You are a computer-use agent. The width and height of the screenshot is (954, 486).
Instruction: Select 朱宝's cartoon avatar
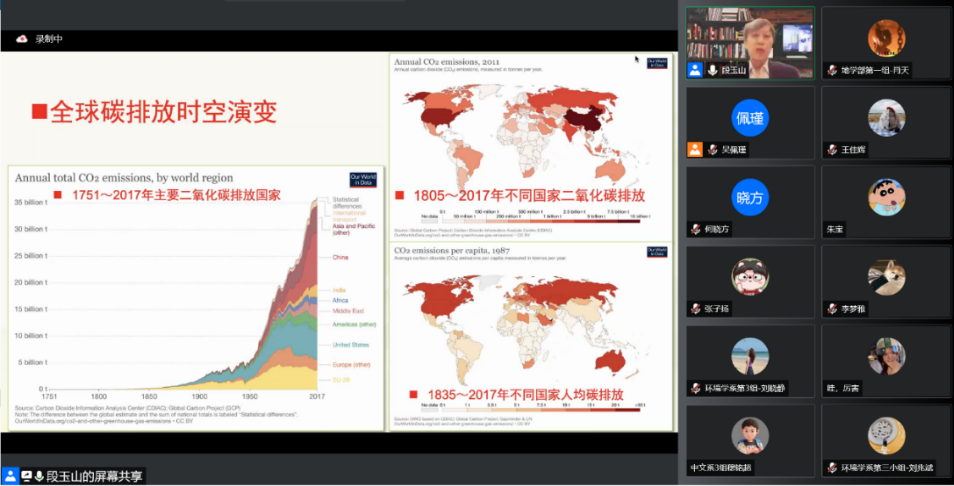pyautogui.click(x=886, y=197)
